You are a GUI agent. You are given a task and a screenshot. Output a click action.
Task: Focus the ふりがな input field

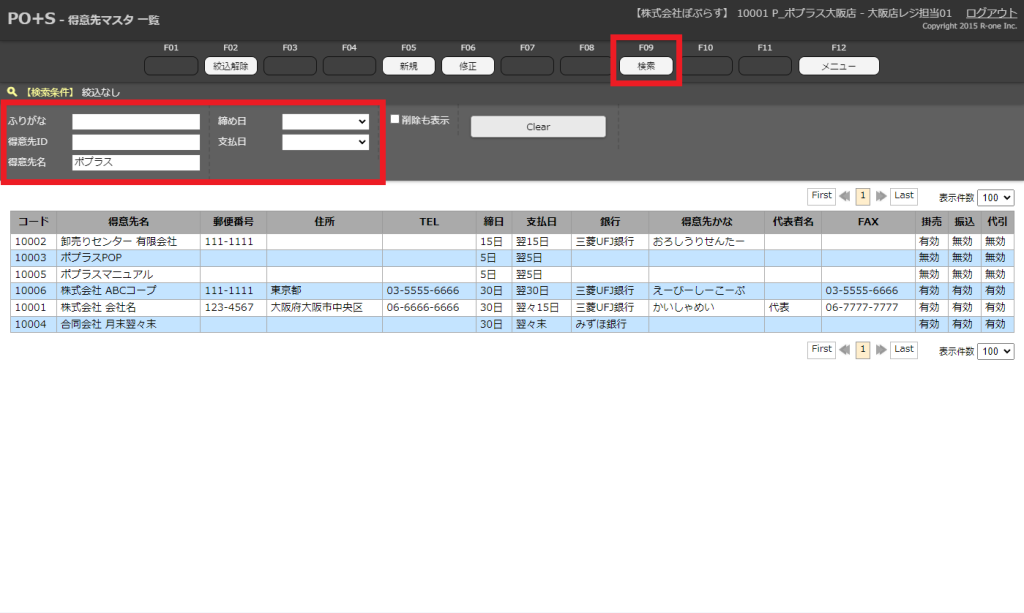[136, 121]
